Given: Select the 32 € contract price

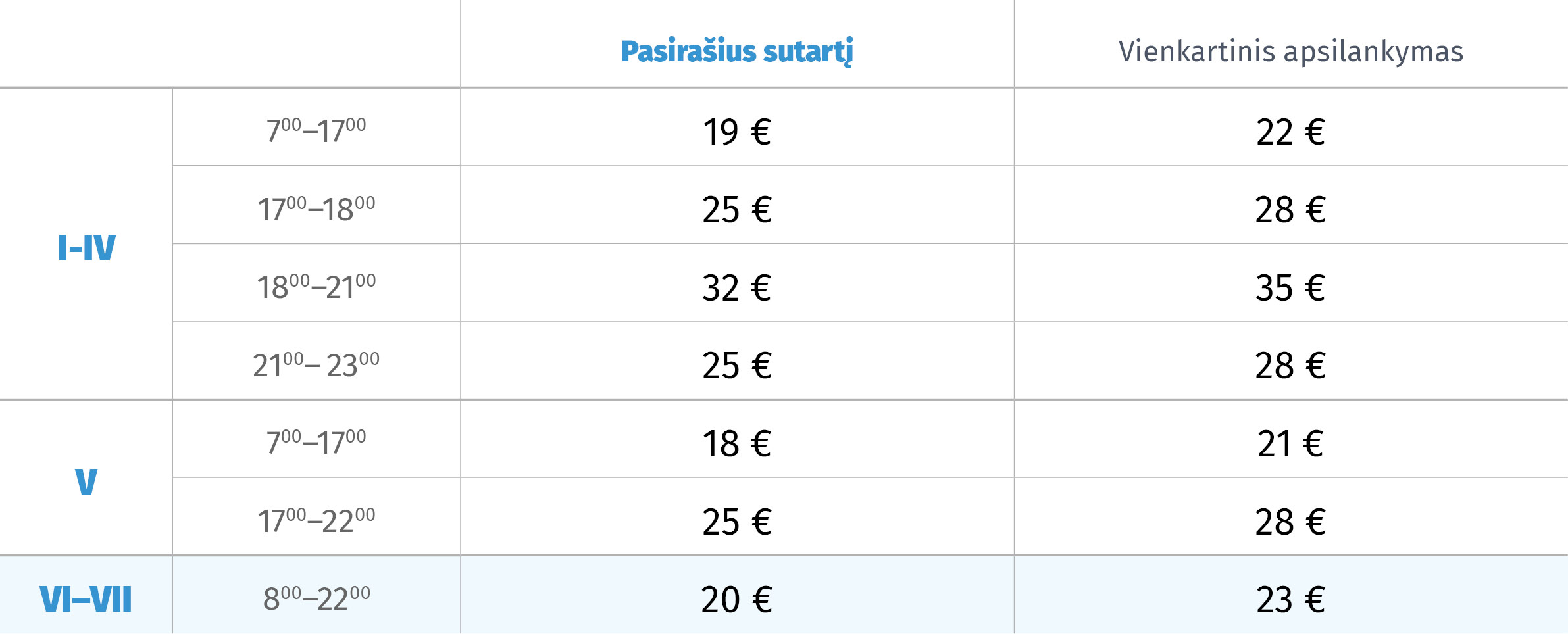Looking at the screenshot, I should (737, 287).
